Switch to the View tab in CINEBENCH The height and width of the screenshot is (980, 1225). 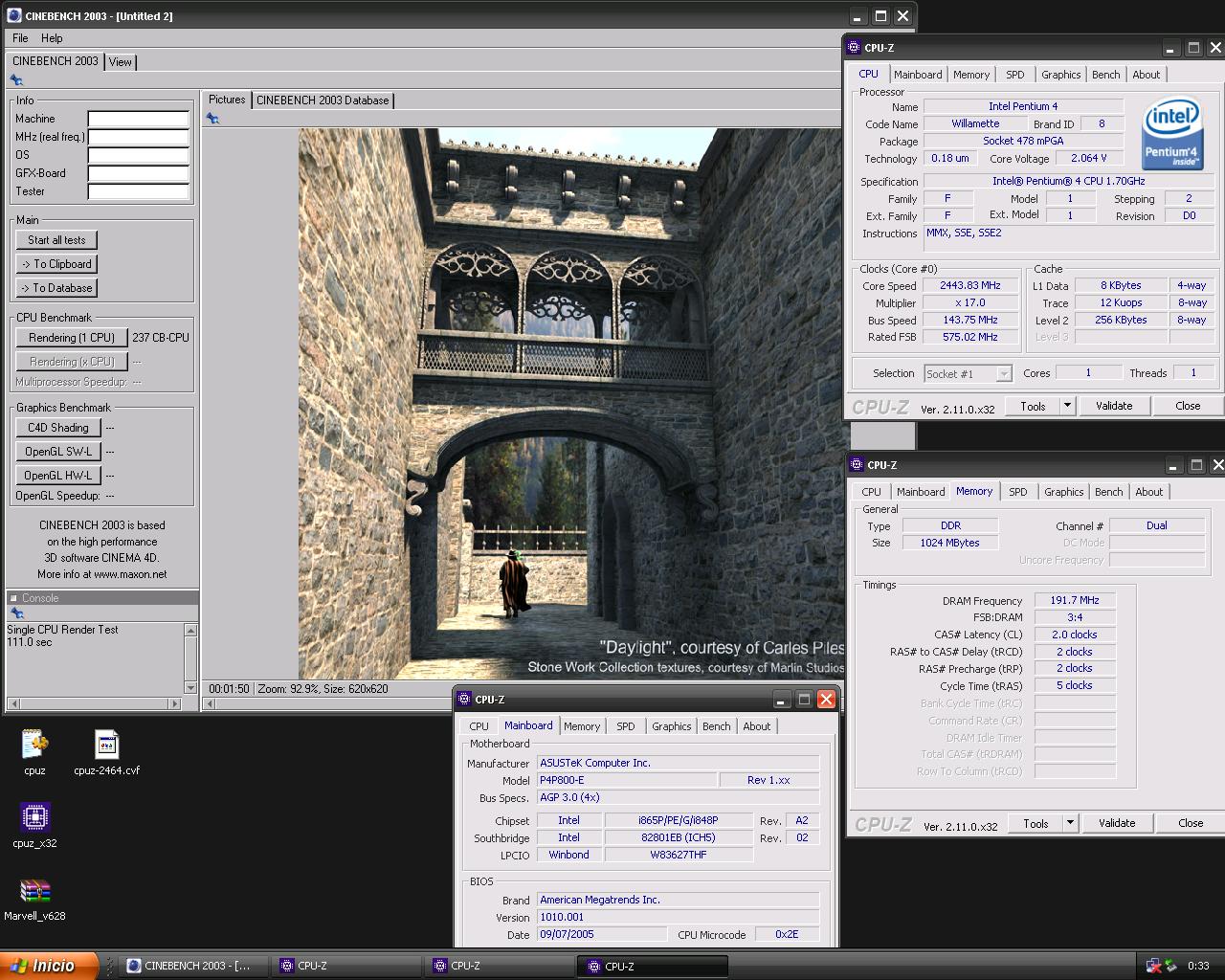click(121, 61)
